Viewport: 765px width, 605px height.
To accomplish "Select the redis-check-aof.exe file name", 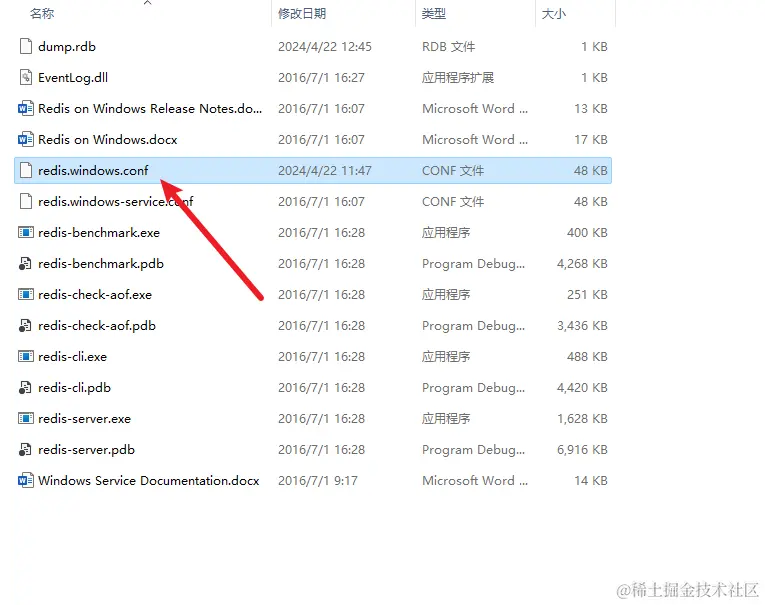I will pos(95,294).
